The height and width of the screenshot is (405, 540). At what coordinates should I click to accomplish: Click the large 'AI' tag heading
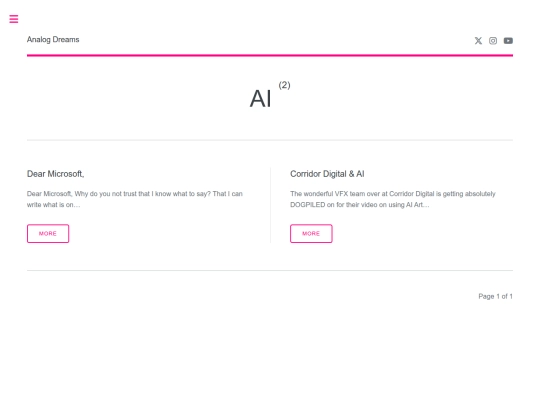260,99
